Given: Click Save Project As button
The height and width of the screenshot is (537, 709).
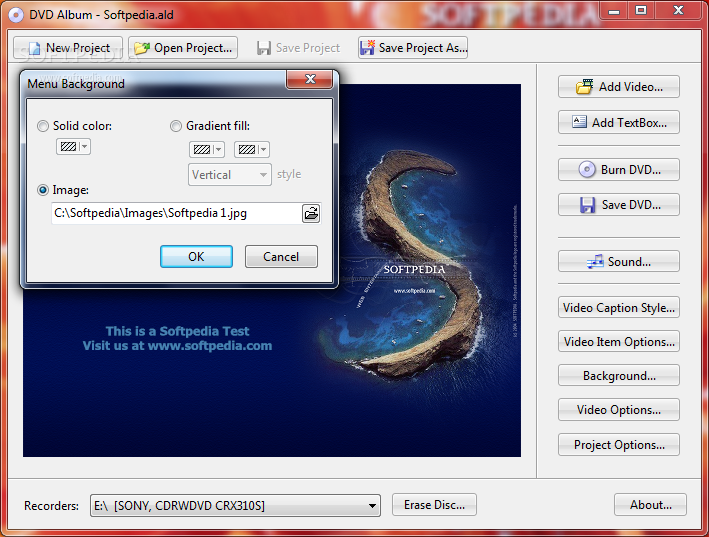Looking at the screenshot, I should (x=413, y=48).
